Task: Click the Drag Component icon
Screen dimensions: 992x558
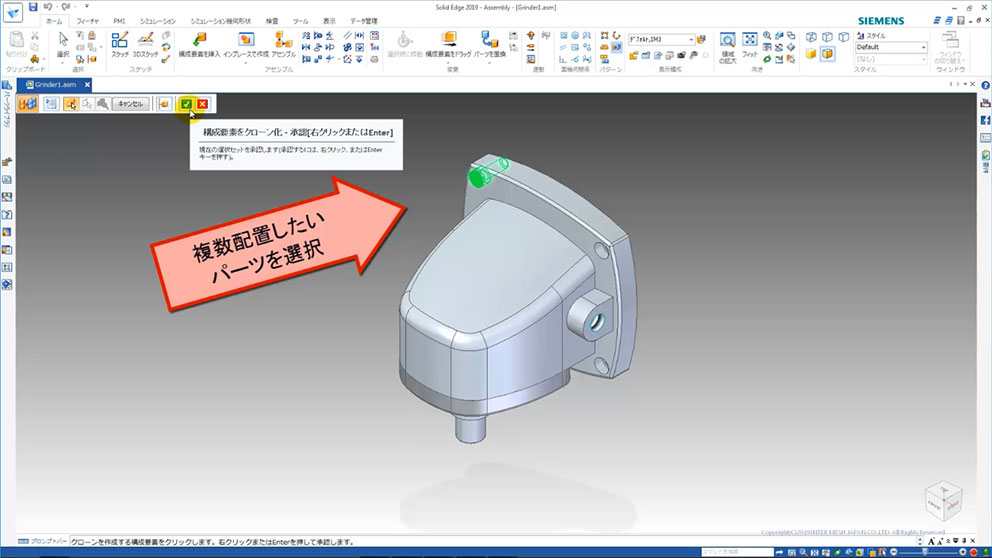Action: pyautogui.click(x=449, y=41)
